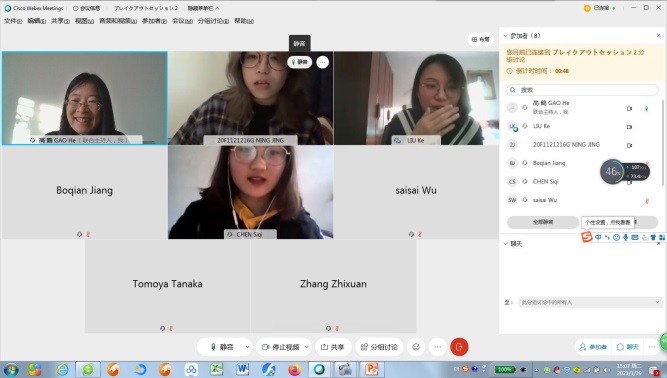
Task: Click the Share button in the toolbar
Action: tap(332, 347)
